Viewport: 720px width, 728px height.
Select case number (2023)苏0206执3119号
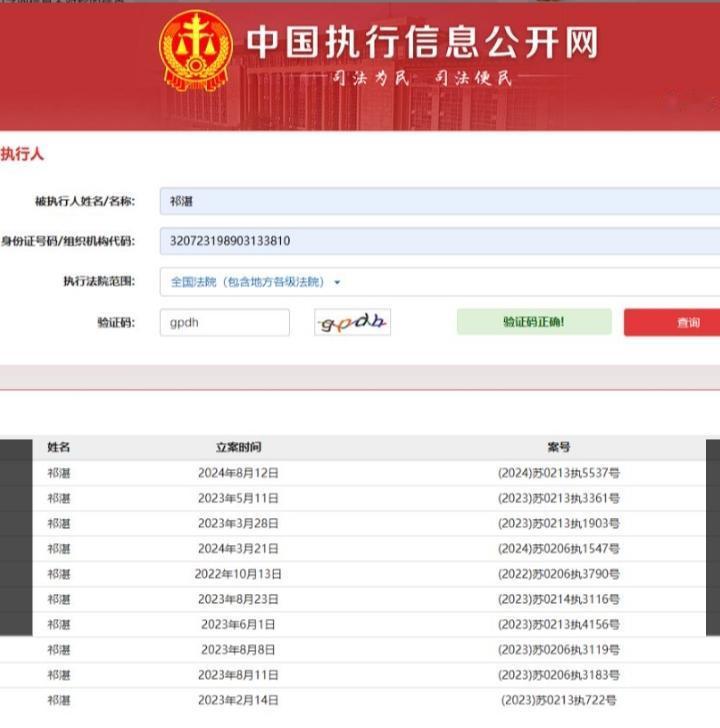coord(558,650)
